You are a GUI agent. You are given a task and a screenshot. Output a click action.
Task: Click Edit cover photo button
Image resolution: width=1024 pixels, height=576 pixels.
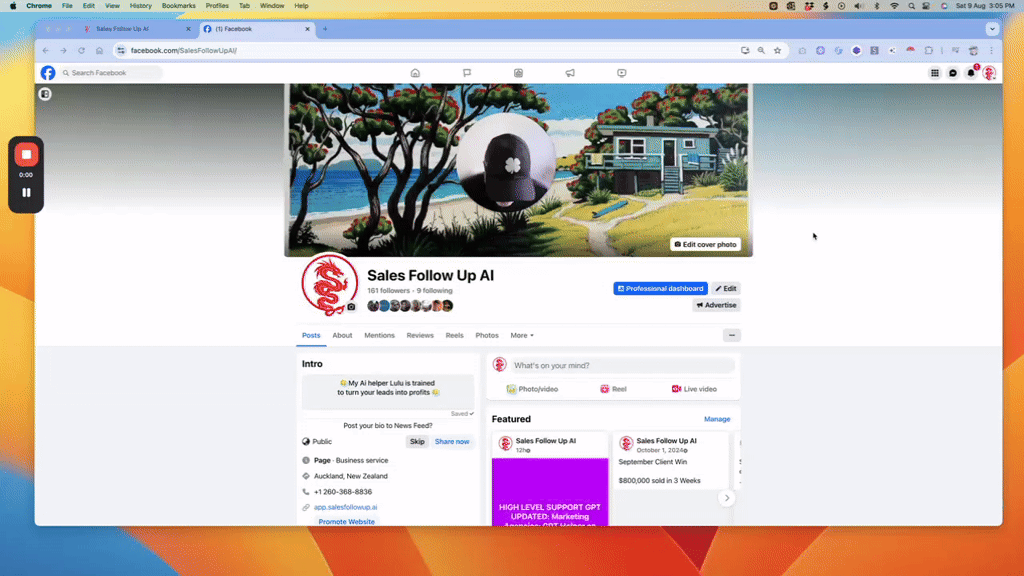coord(705,244)
